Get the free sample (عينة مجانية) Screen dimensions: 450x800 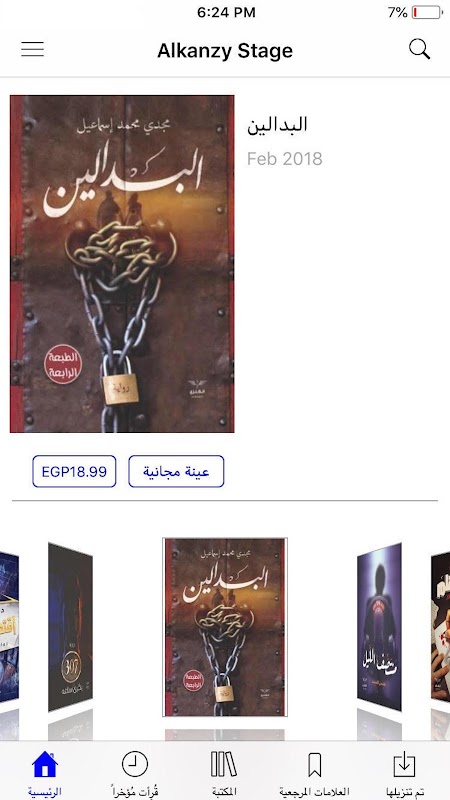point(176,471)
